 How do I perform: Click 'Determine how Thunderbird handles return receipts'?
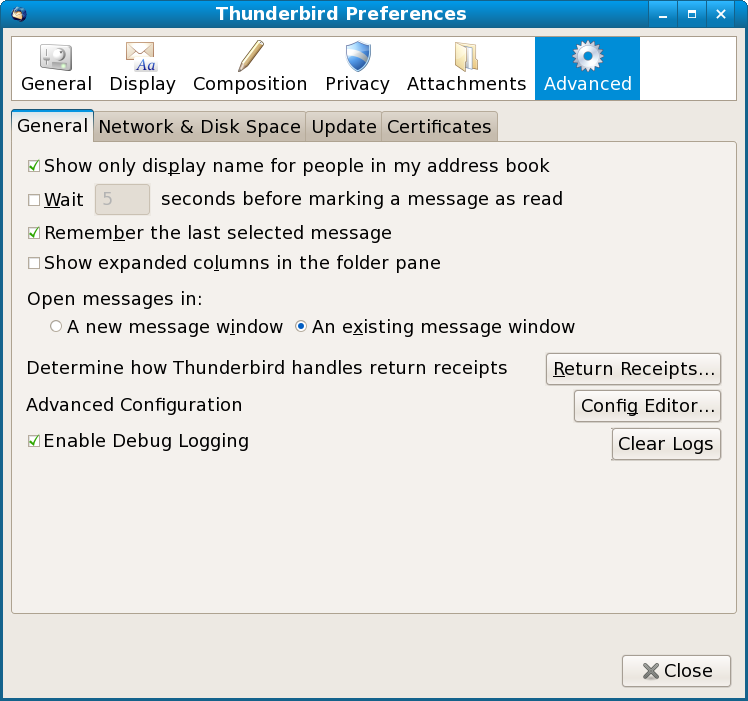tap(267, 368)
